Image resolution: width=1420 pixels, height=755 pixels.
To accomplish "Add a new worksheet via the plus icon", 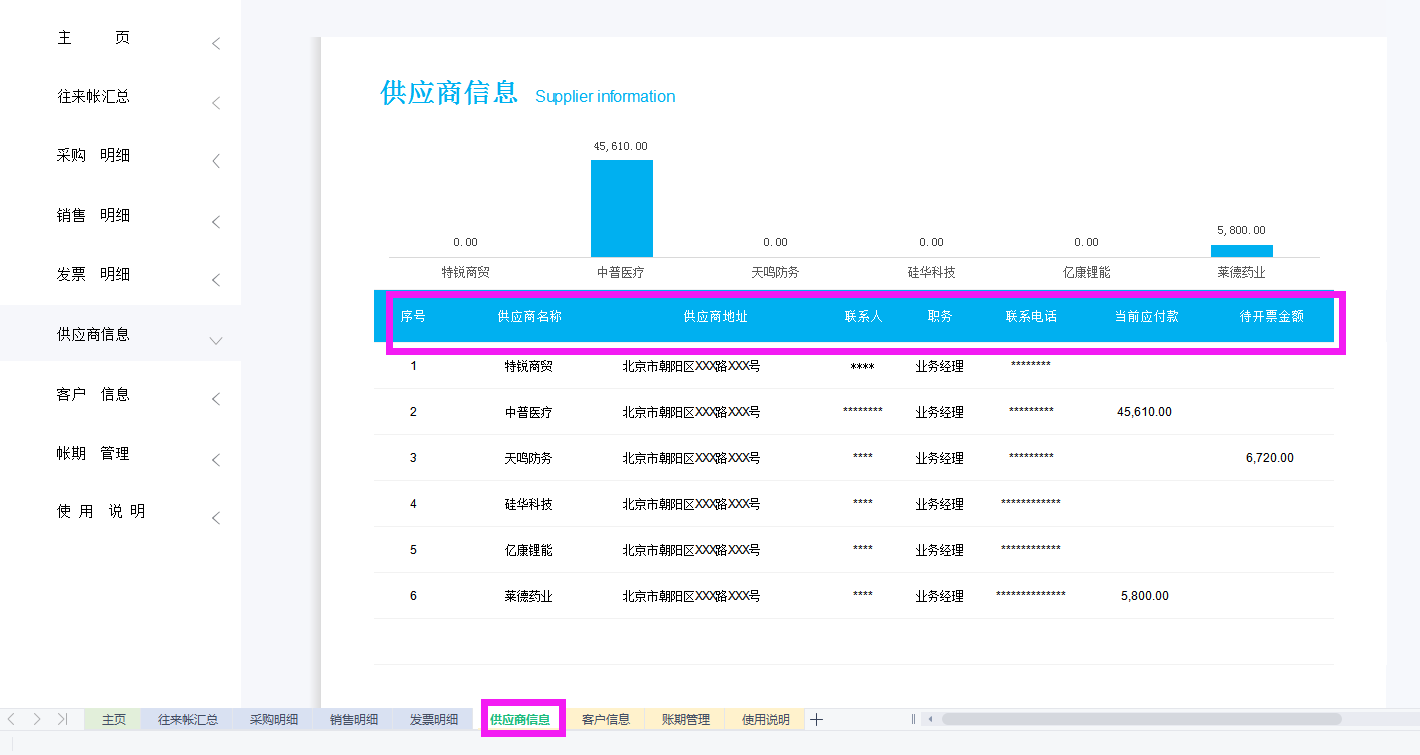I will pos(816,718).
